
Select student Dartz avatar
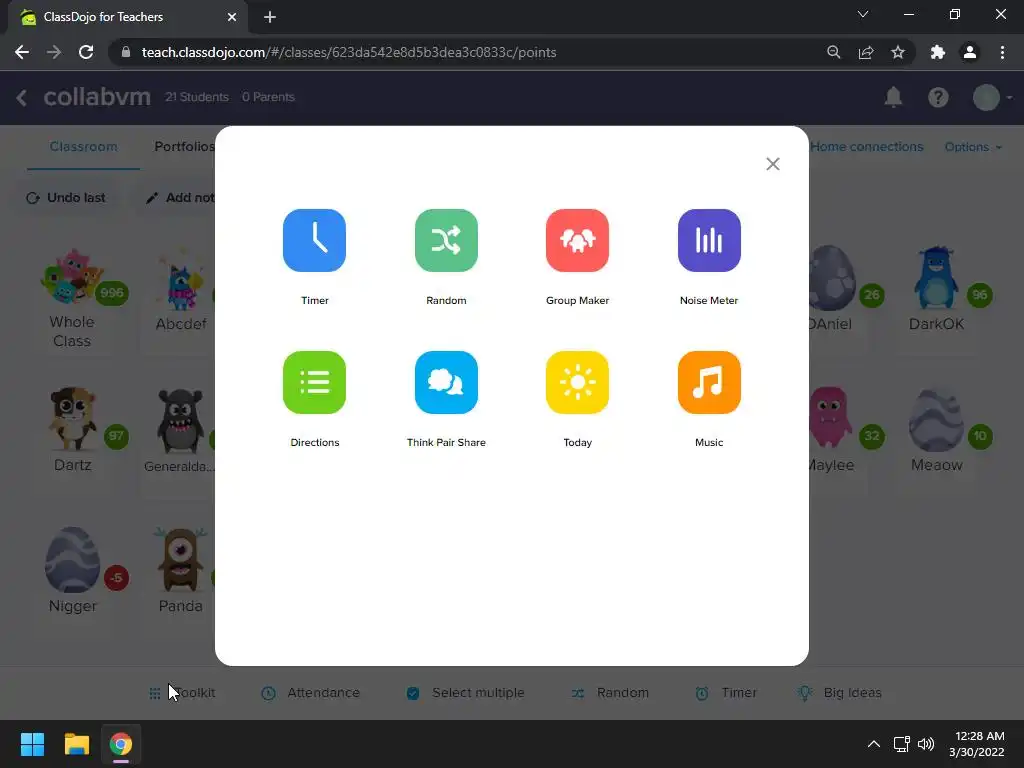(x=72, y=419)
